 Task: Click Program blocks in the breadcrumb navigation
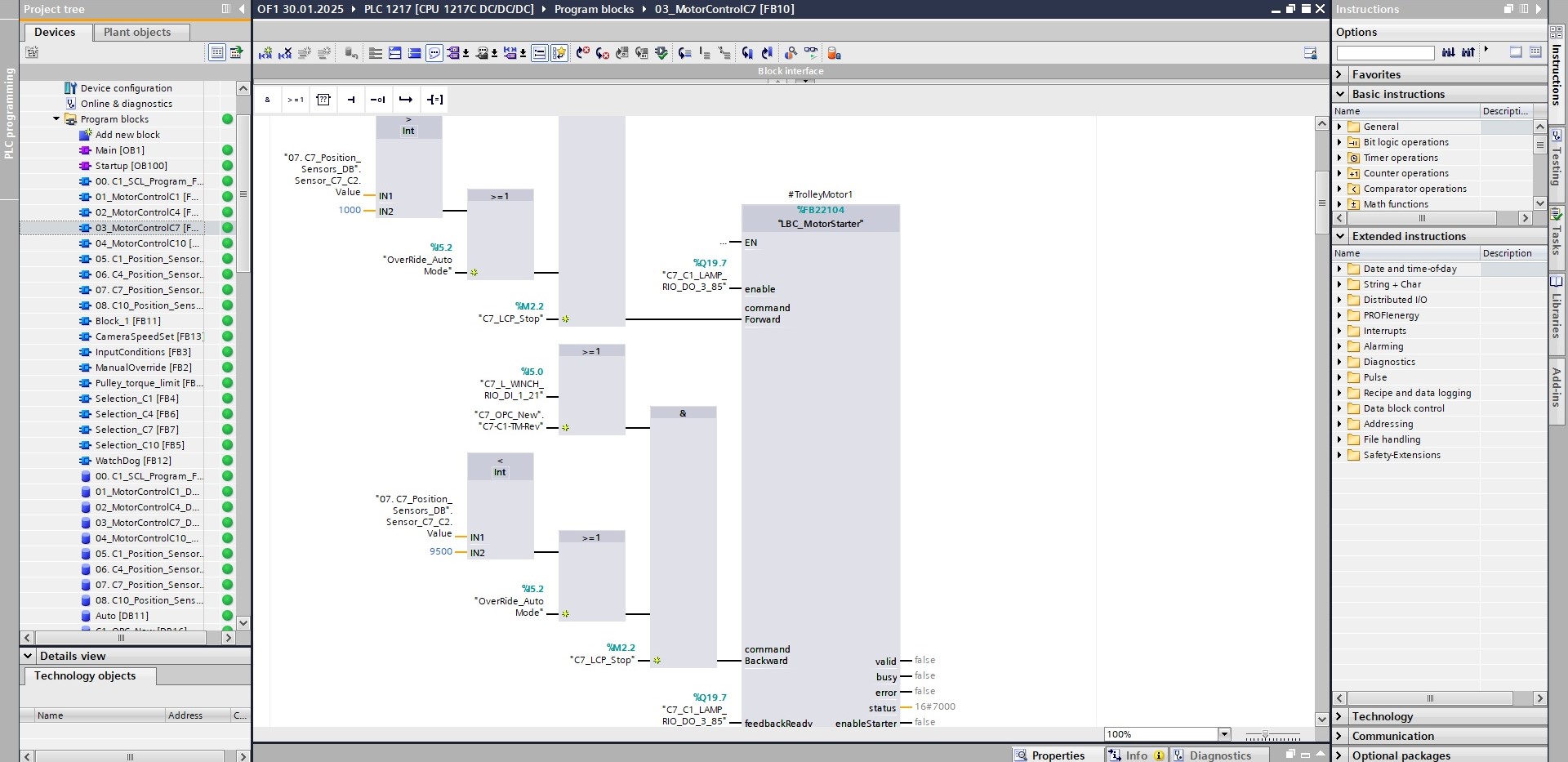[x=595, y=9]
